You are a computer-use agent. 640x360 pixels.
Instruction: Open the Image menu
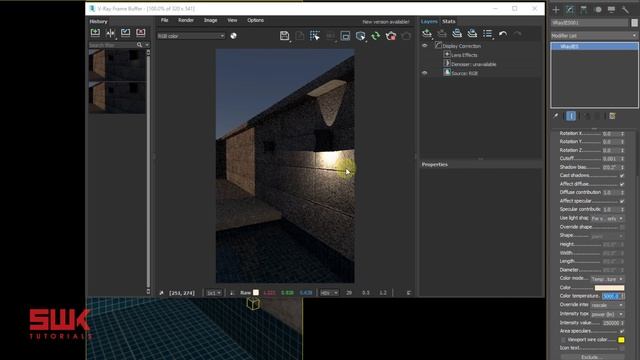pos(211,20)
